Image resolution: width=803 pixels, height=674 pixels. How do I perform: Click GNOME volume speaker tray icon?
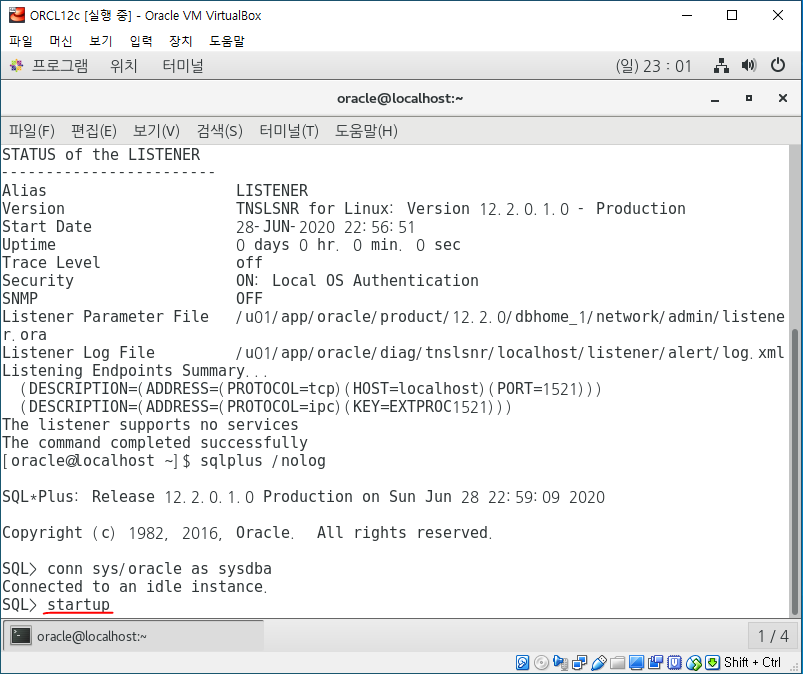tap(749, 66)
